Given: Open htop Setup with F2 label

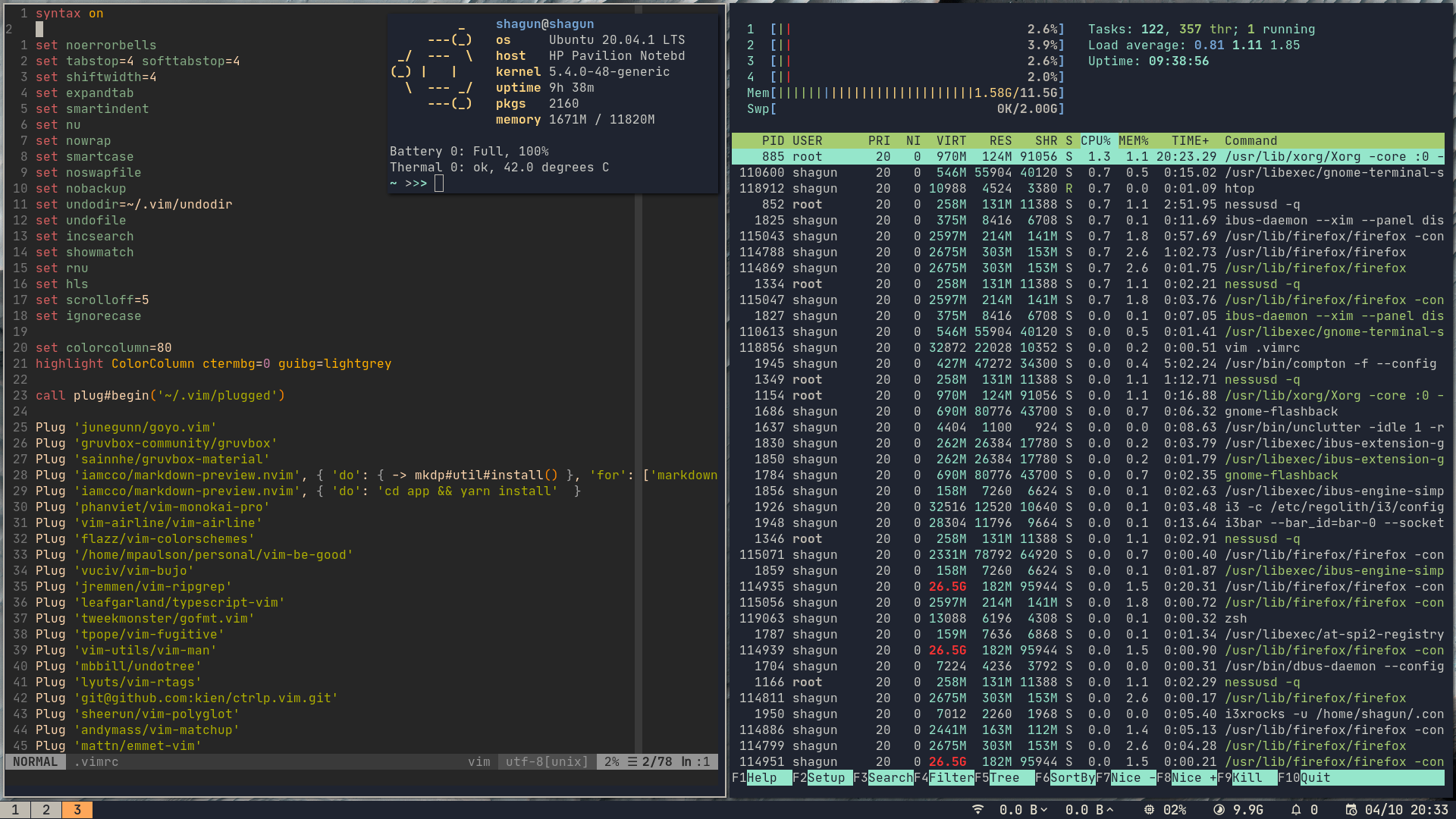Looking at the screenshot, I should (826, 778).
